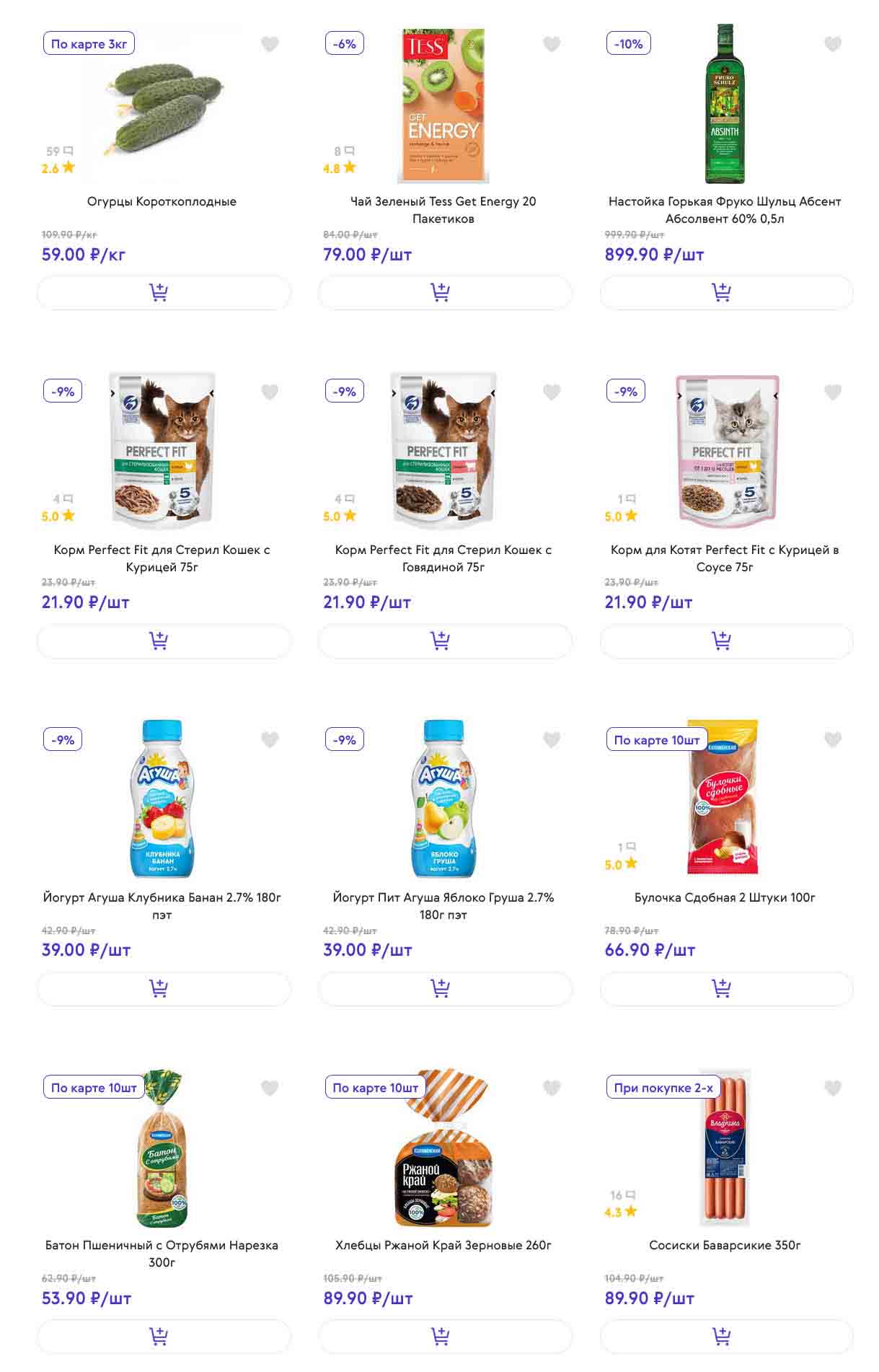Image resolution: width=879 pixels, height=1372 pixels.
Task: Click the 'По карте 3кг' badge
Action: (89, 44)
